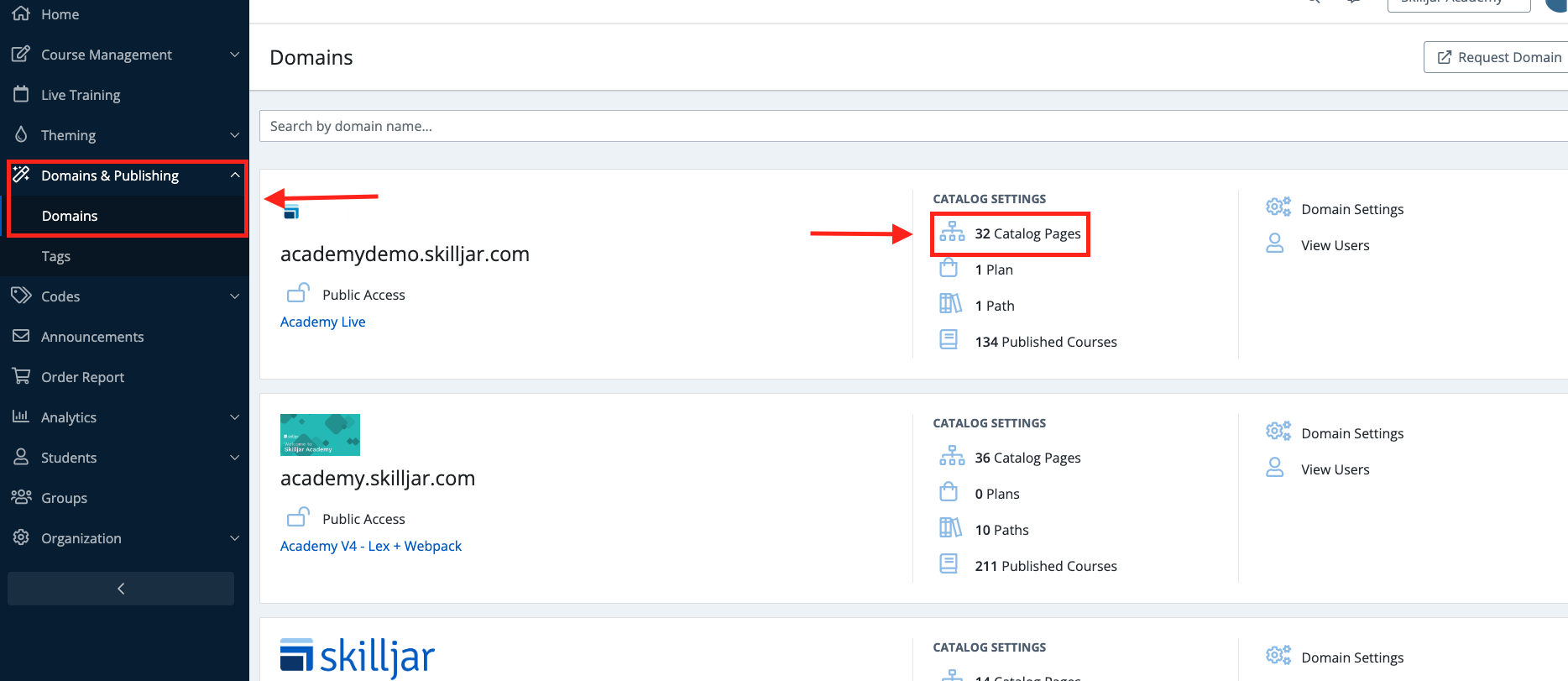Select Domains submenu item
The height and width of the screenshot is (681, 1568).
[x=124, y=216]
